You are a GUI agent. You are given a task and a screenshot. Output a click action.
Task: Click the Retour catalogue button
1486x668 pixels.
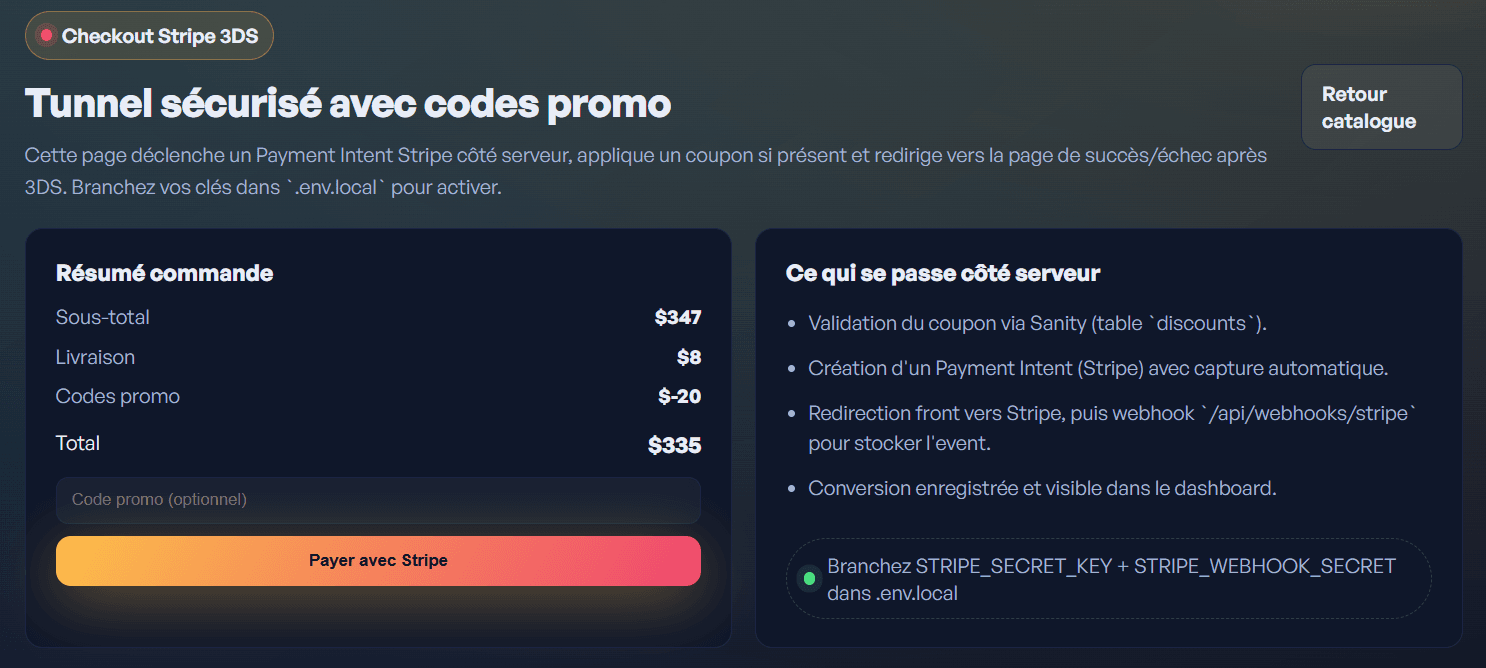click(x=1381, y=107)
